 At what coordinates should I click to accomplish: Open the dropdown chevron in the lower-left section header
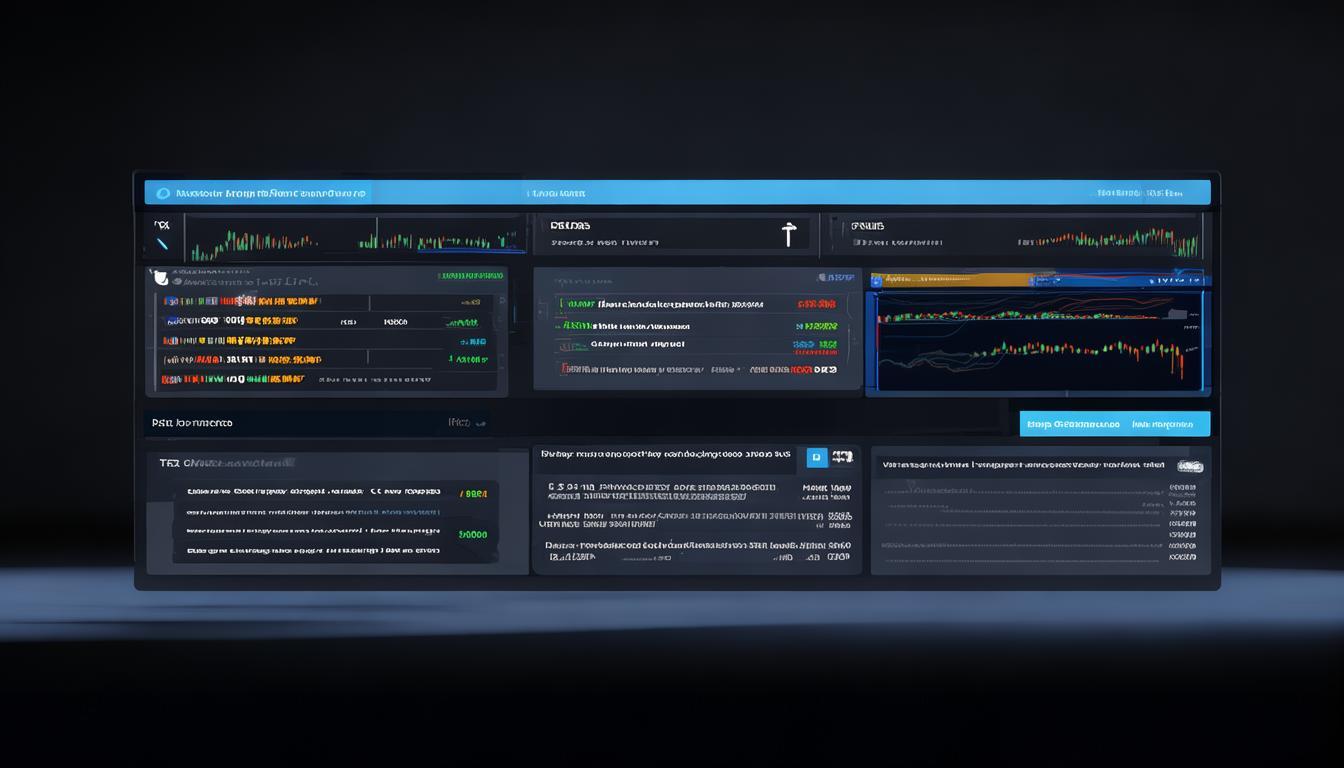click(x=460, y=423)
